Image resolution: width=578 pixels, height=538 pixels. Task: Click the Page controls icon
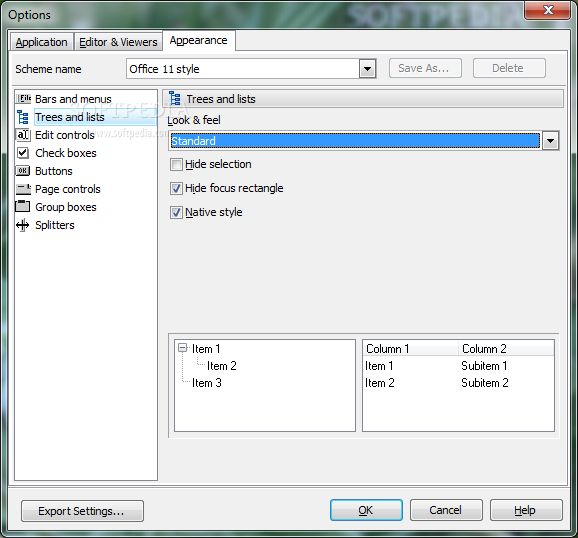[x=23, y=189]
